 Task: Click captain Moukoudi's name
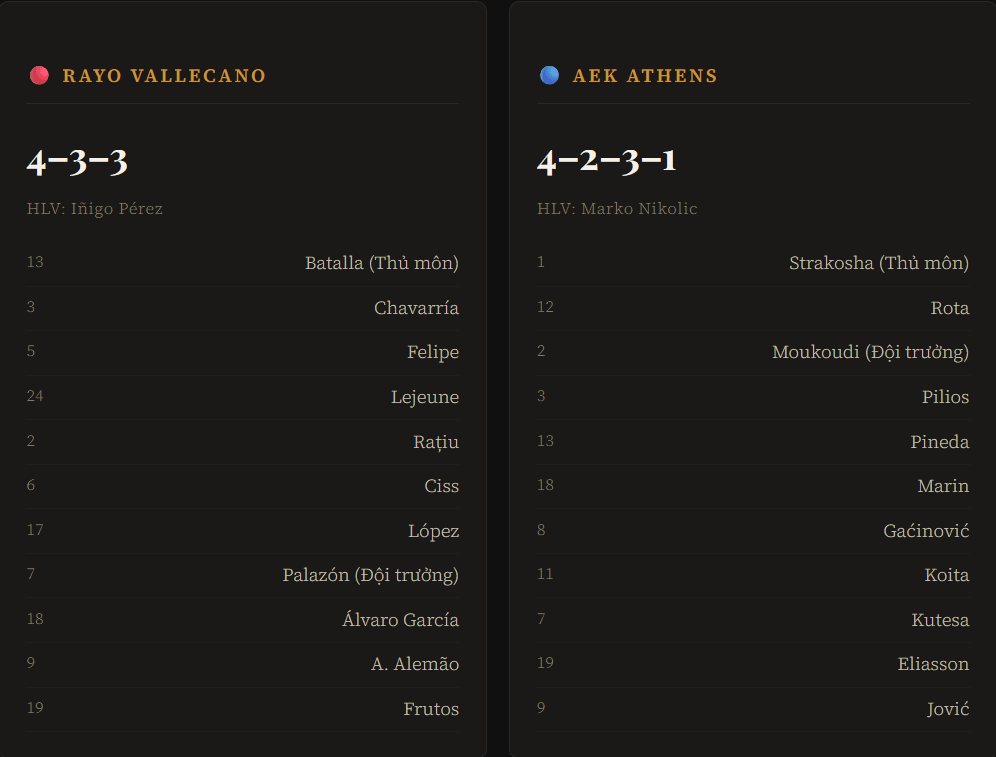(x=870, y=352)
